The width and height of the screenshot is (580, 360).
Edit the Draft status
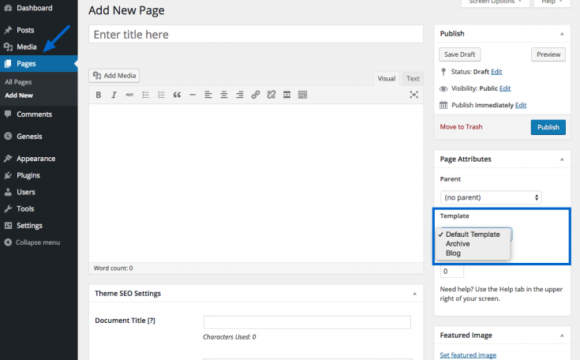pyautogui.click(x=496, y=71)
